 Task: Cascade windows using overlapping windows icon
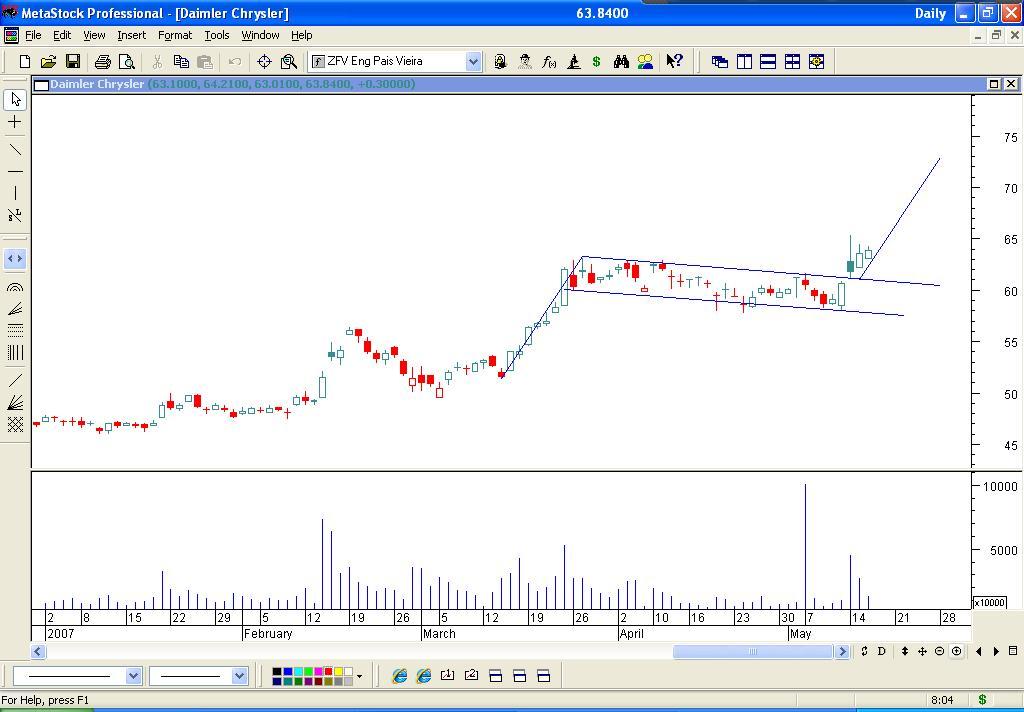coord(720,61)
